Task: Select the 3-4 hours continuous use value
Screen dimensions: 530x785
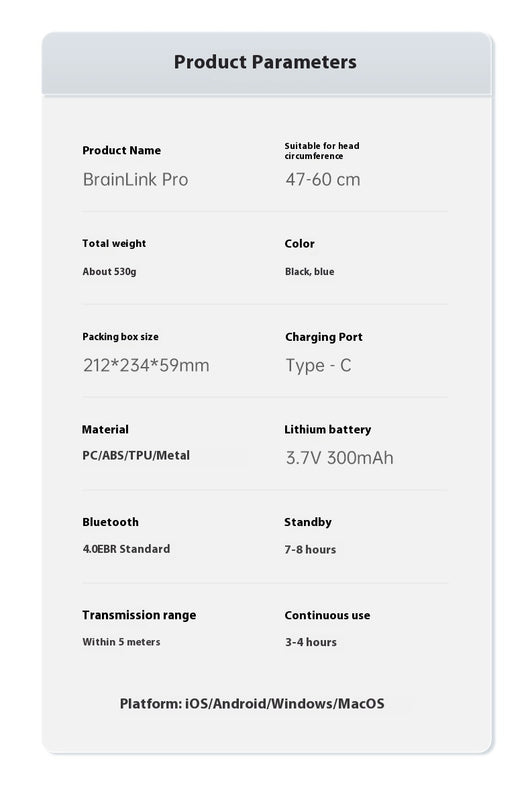Action: coord(311,642)
